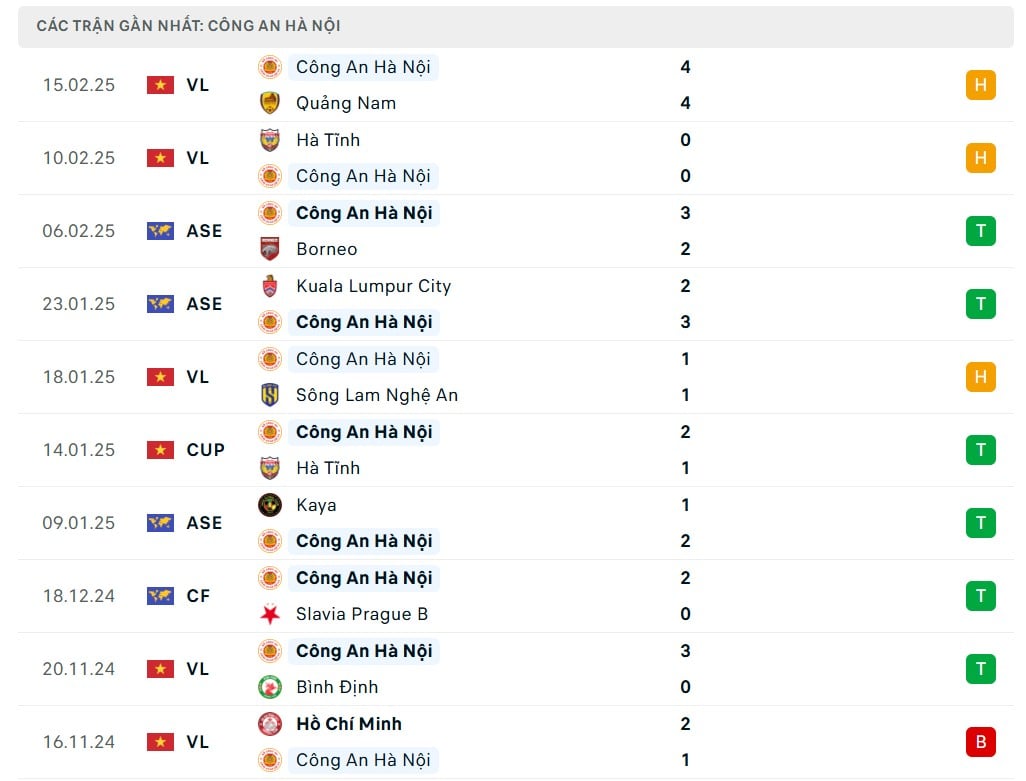Open the Hà Tĩnh team on 10.02.25
1026x781 pixels.
point(328,140)
